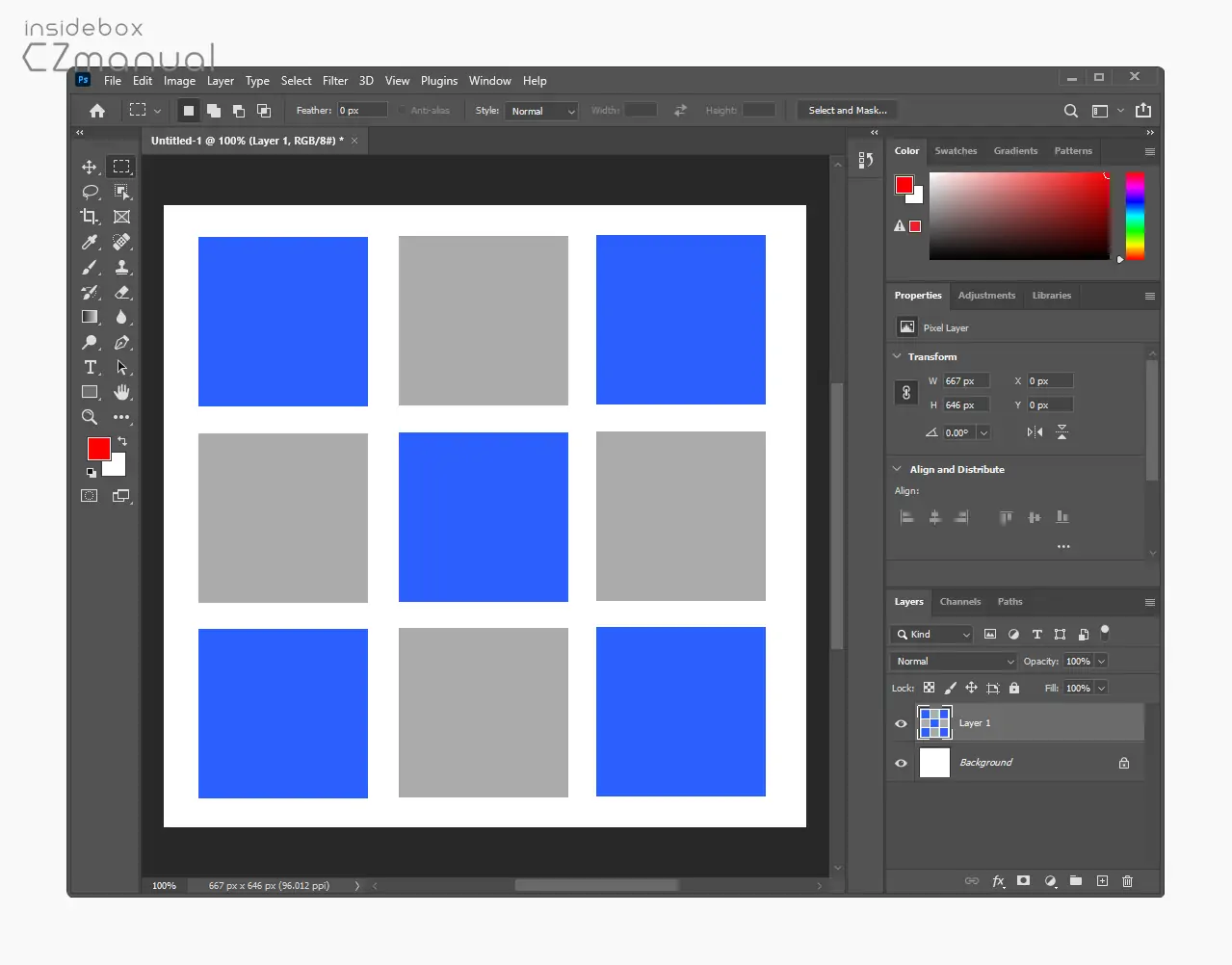Click the Select and Mask button
Viewport: 1232px width, 965px height.
click(848, 111)
